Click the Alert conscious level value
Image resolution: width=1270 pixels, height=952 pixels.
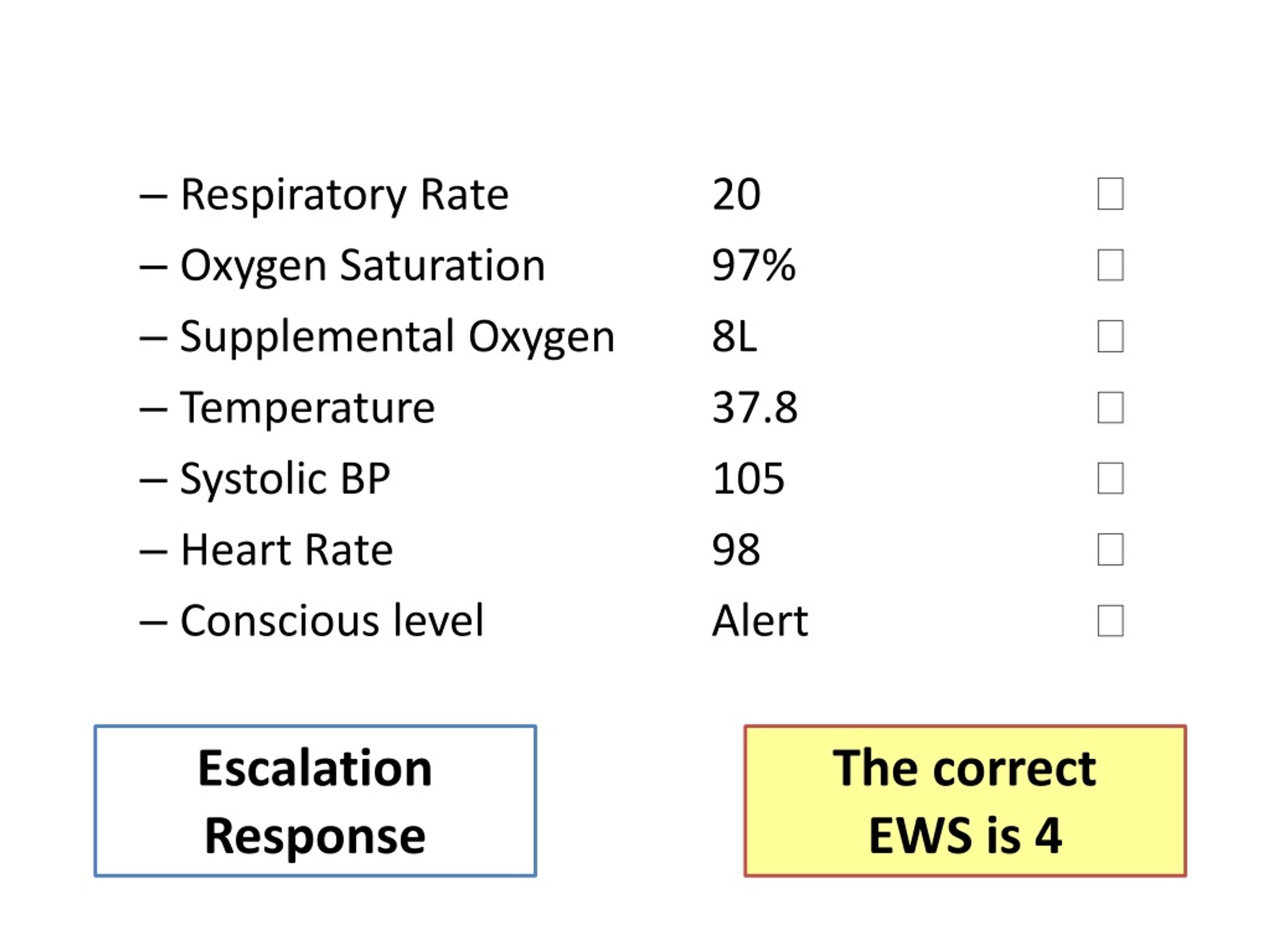click(x=760, y=621)
